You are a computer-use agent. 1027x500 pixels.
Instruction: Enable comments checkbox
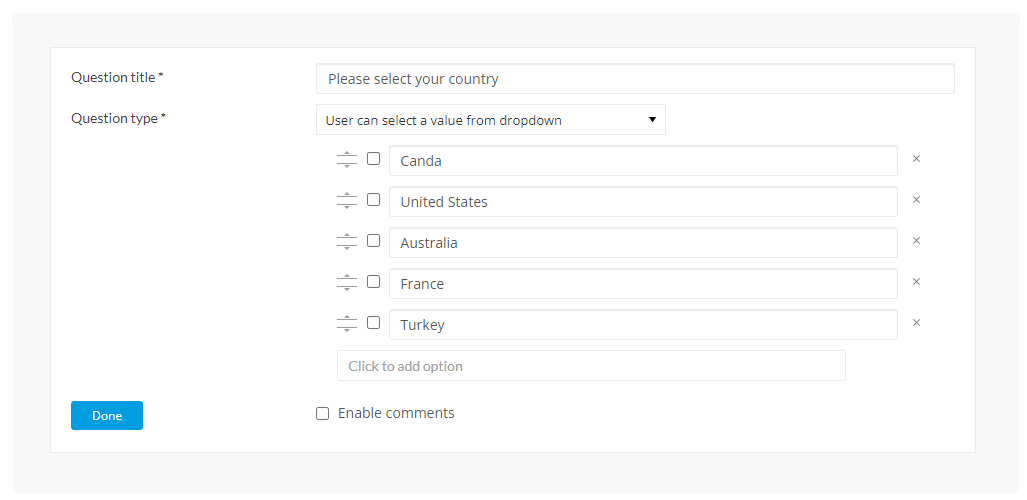tap(322, 413)
